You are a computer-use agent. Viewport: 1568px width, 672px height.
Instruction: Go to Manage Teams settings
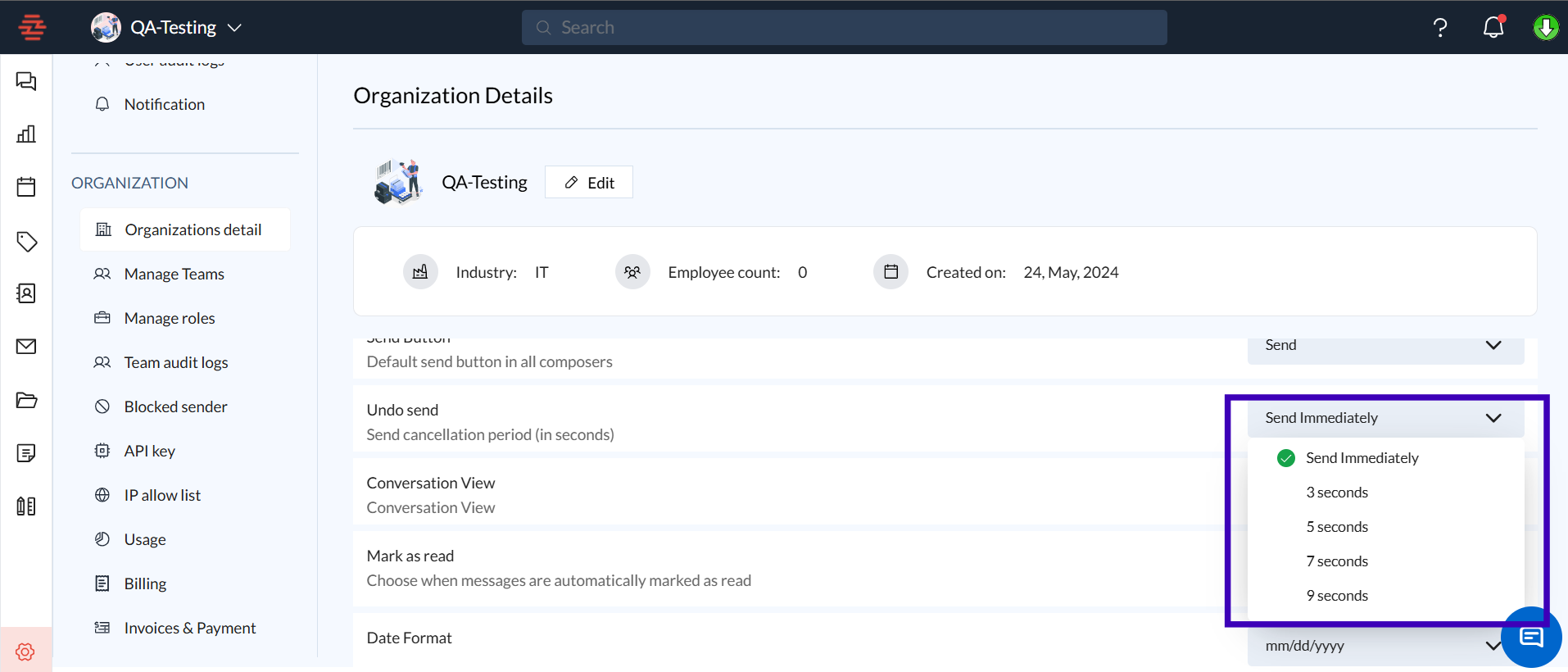tap(174, 274)
